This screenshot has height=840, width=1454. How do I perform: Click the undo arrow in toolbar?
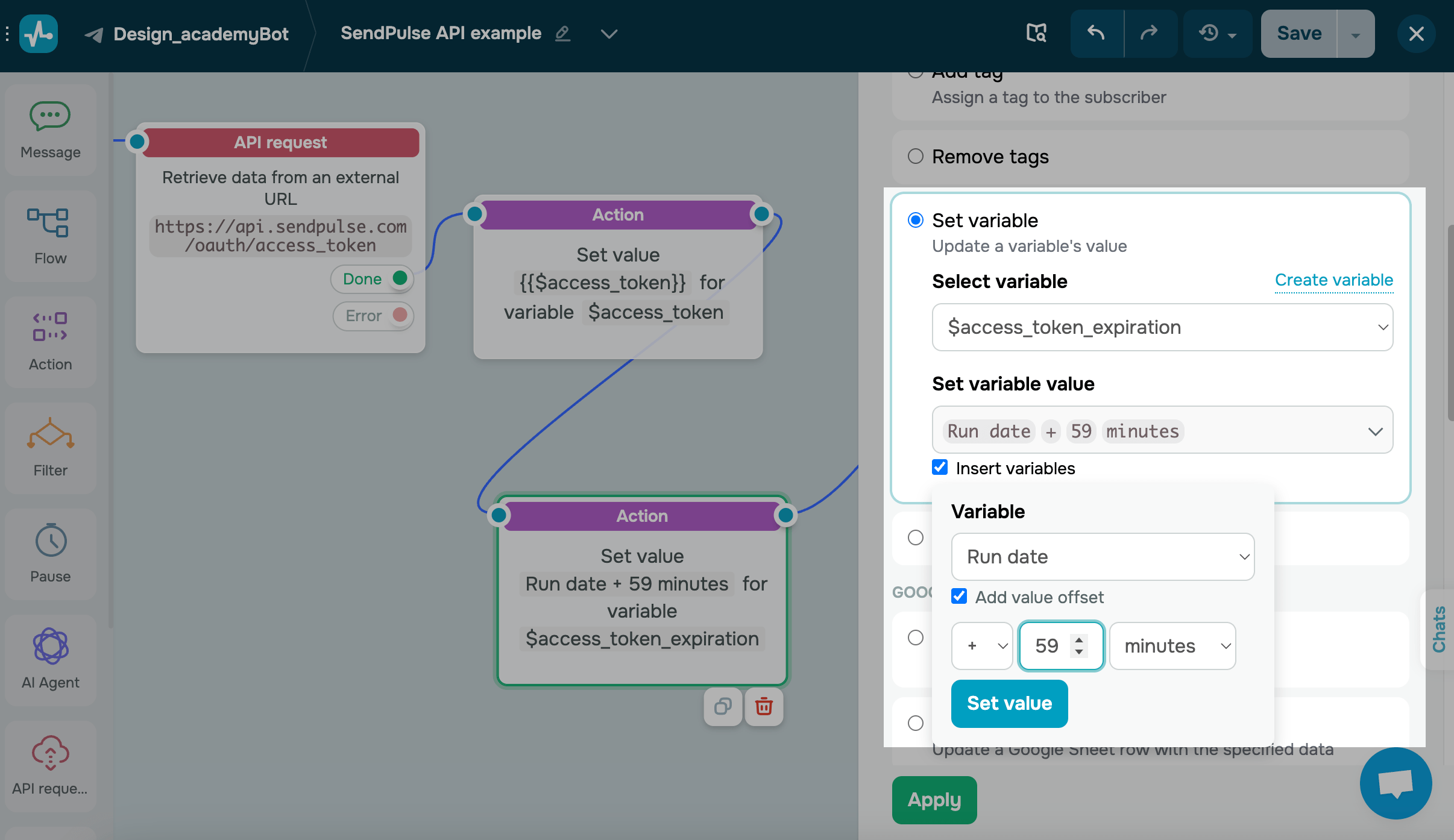point(1096,33)
